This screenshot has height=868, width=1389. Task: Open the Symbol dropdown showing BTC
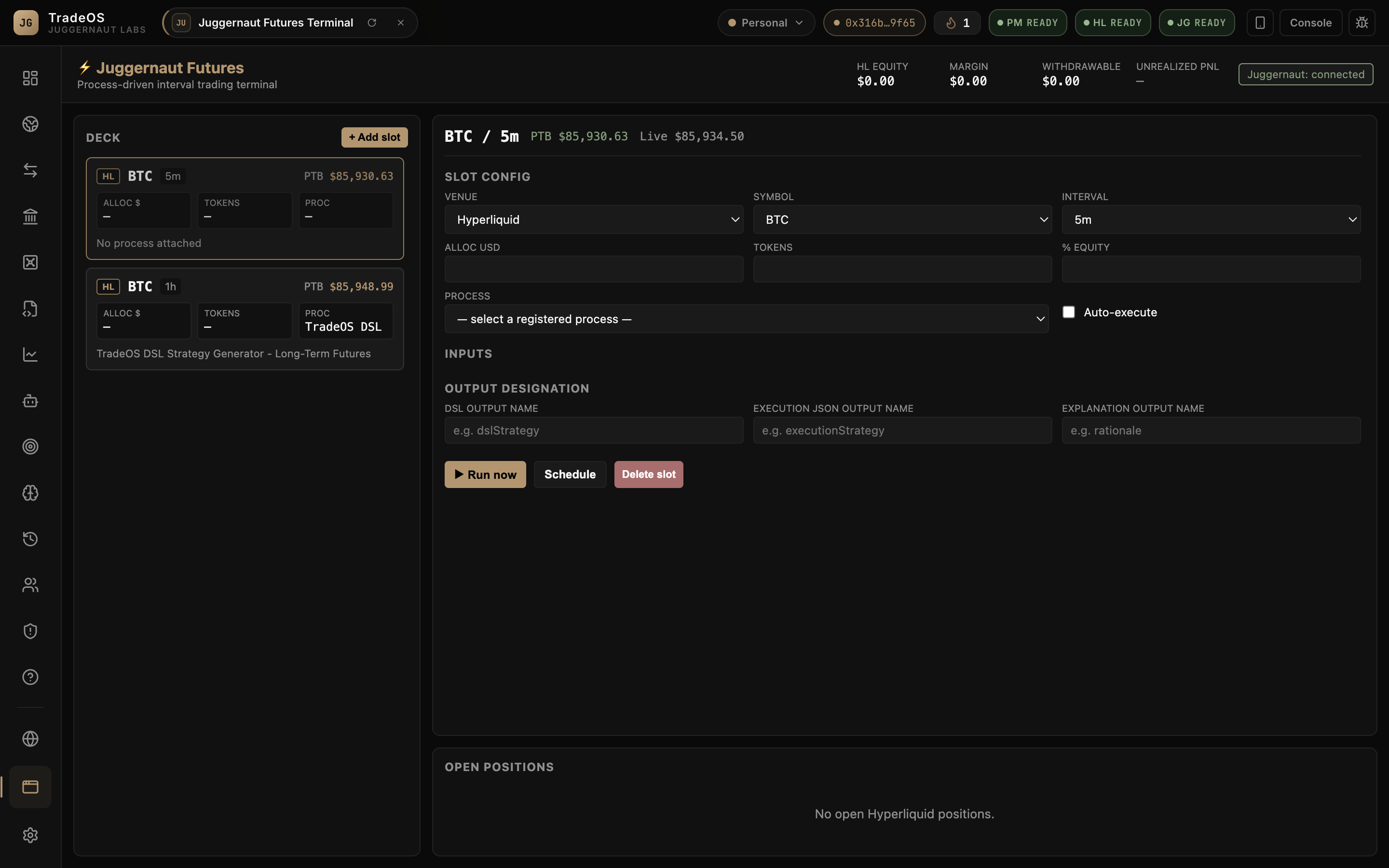(x=902, y=219)
